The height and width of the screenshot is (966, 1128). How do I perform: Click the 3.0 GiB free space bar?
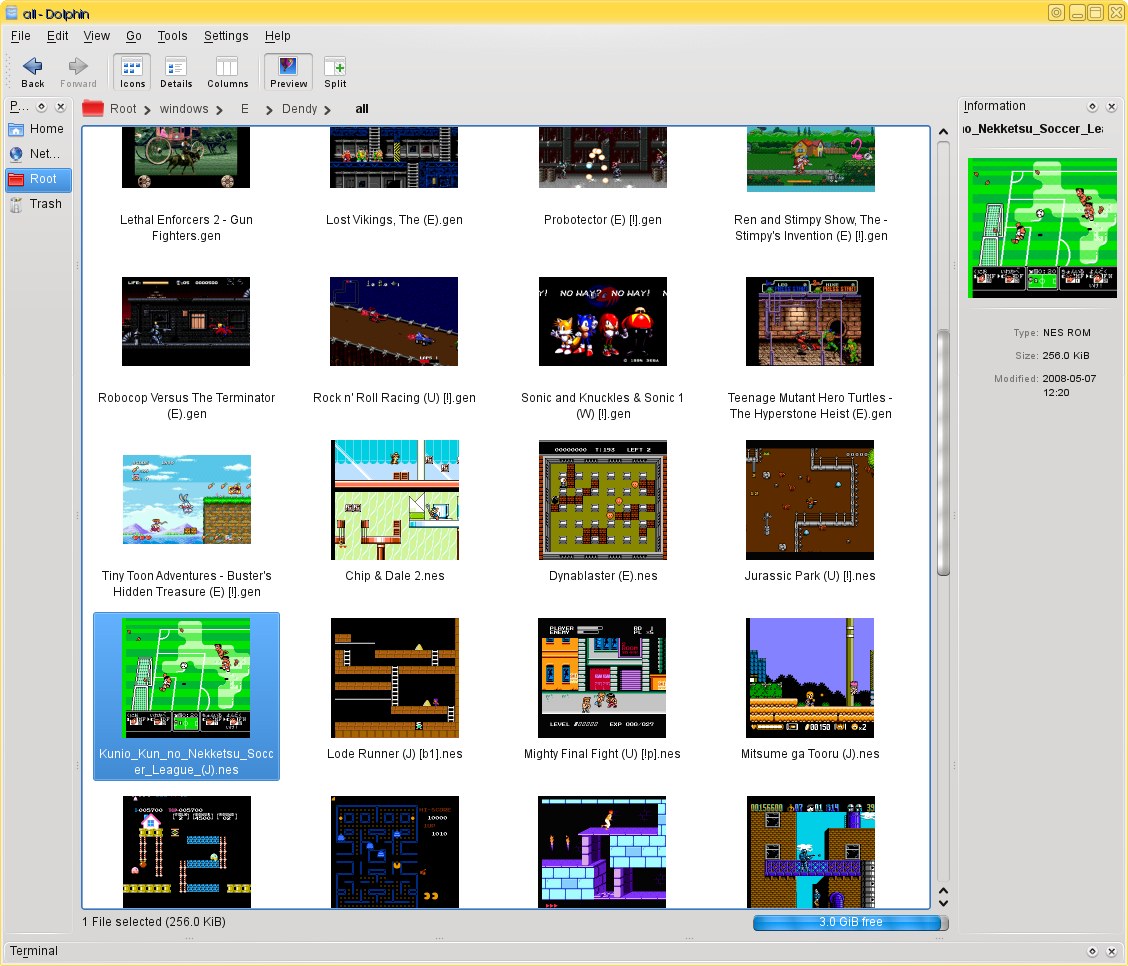pyautogui.click(x=850, y=922)
